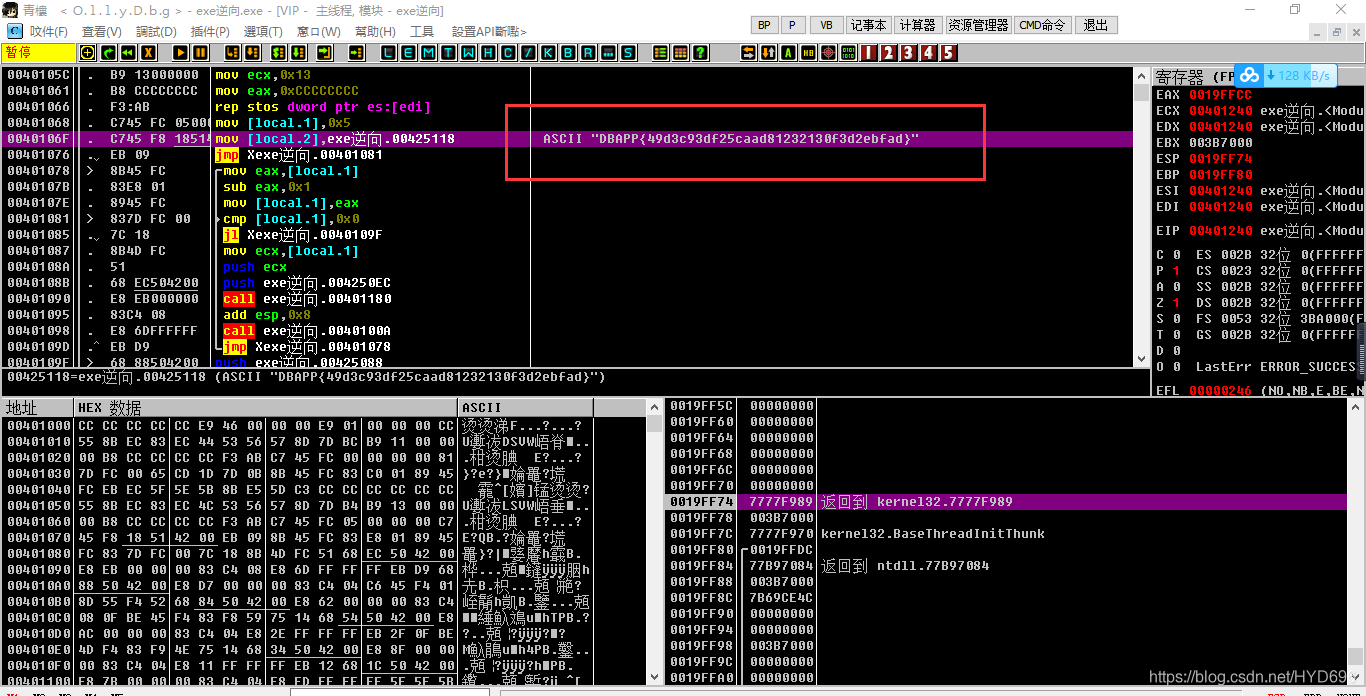The width and height of the screenshot is (1366, 696).
Task: Select the highlighted disassembly line 0040106F
Action: [x=567, y=139]
